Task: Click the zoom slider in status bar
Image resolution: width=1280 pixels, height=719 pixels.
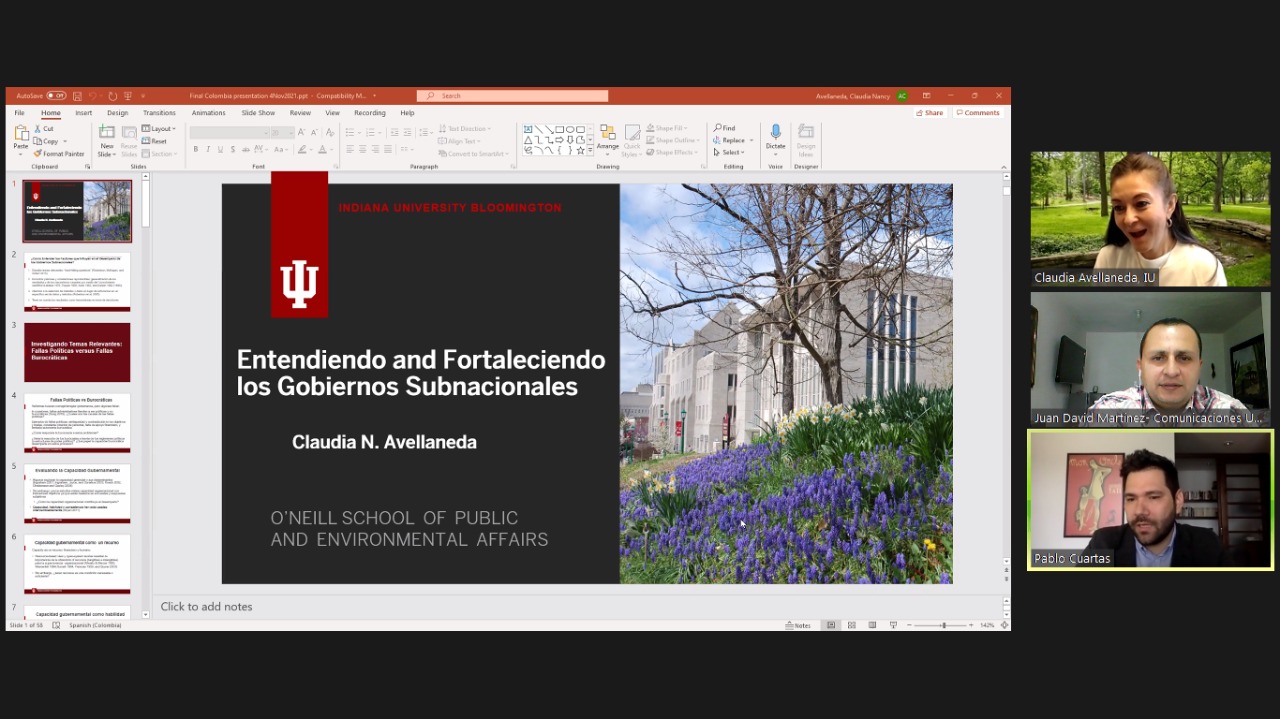Action: point(940,625)
